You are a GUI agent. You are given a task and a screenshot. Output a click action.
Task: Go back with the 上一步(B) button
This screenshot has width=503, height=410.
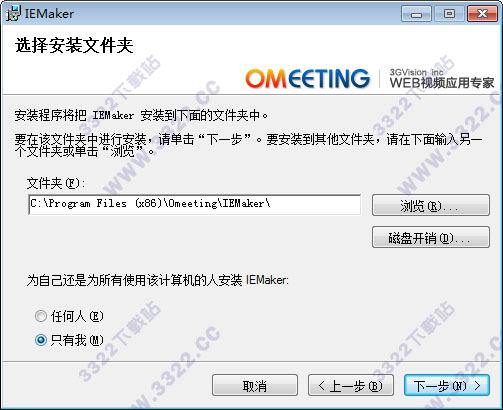351,385
